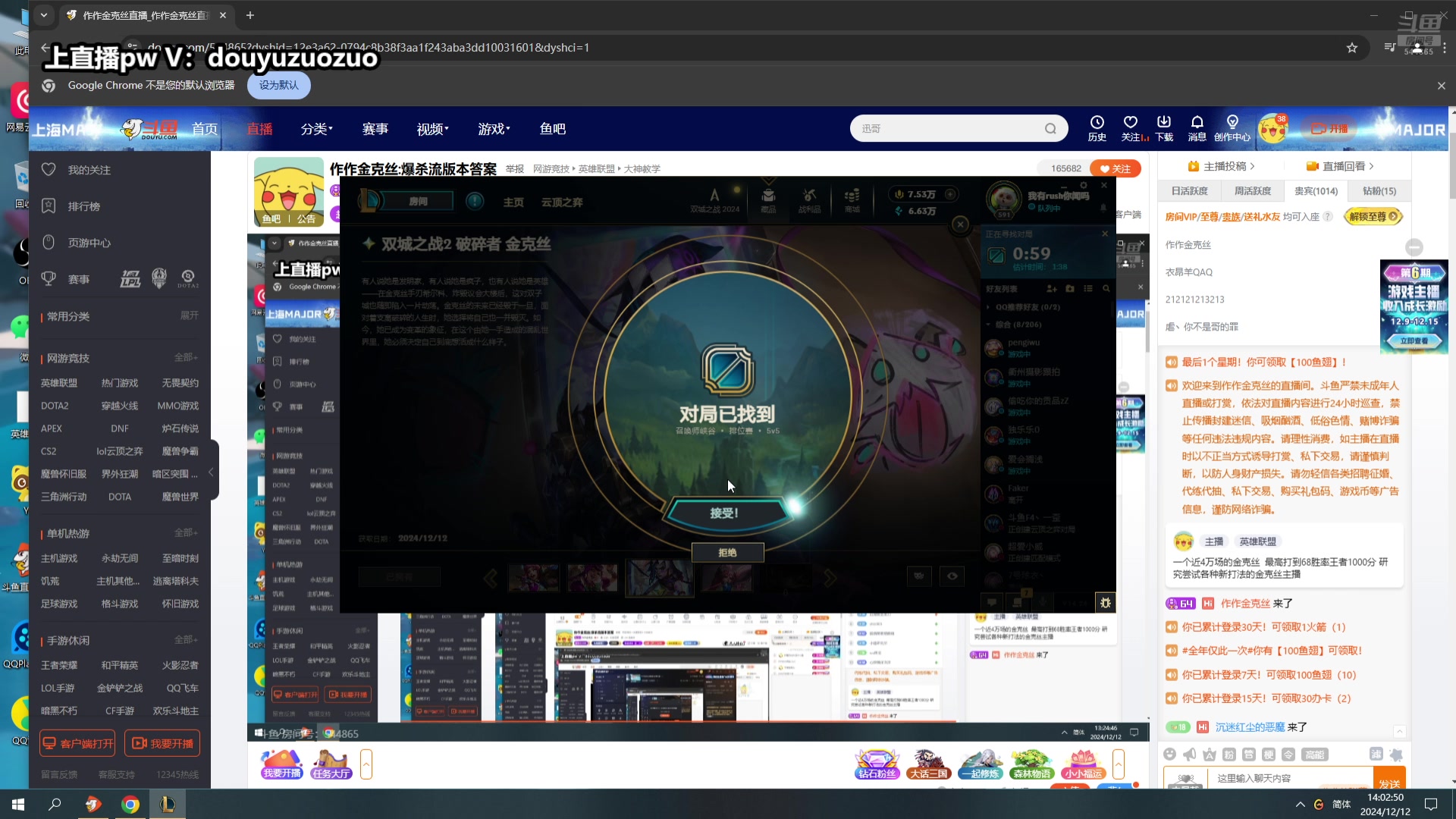
Task: Switch to the 钻粉(15) tab
Action: pyautogui.click(x=1379, y=191)
